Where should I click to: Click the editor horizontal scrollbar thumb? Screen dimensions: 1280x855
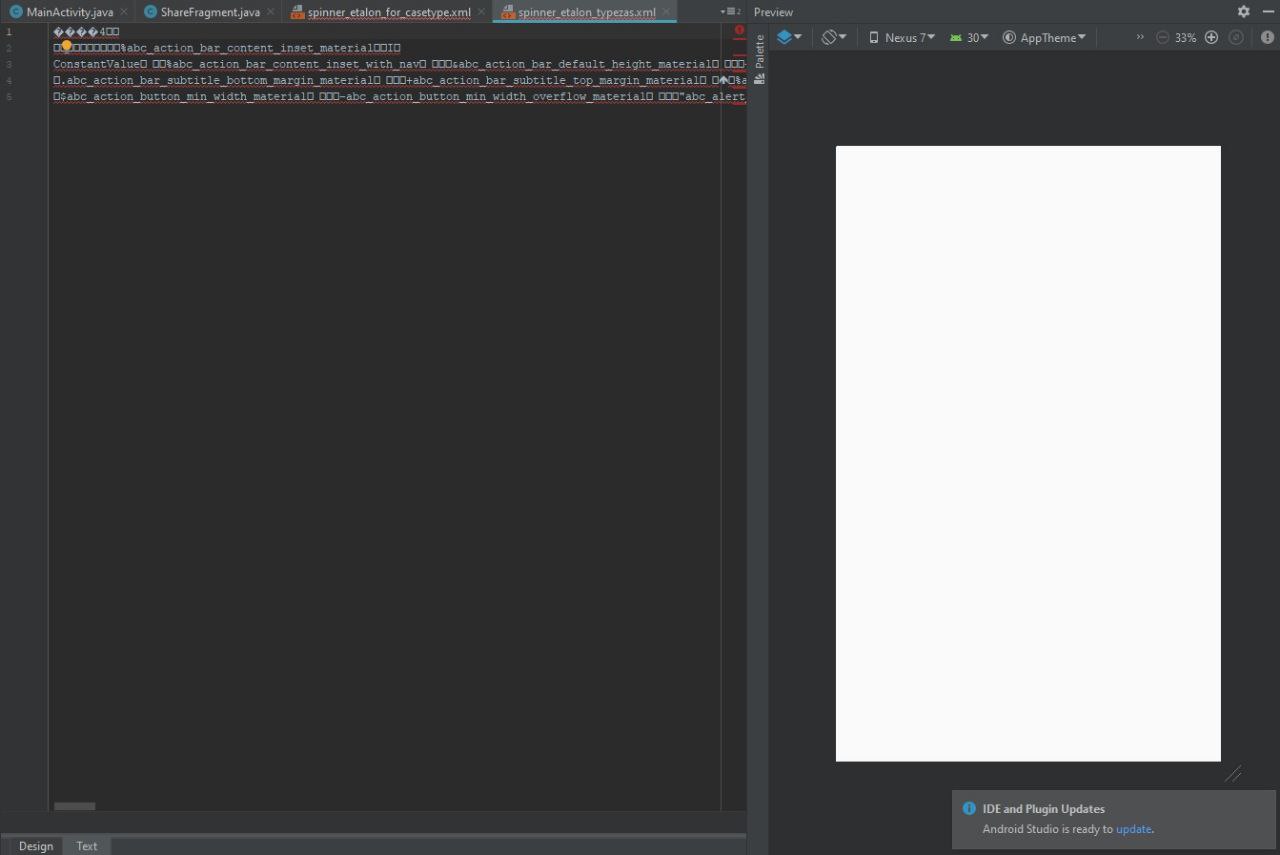pyautogui.click(x=75, y=806)
